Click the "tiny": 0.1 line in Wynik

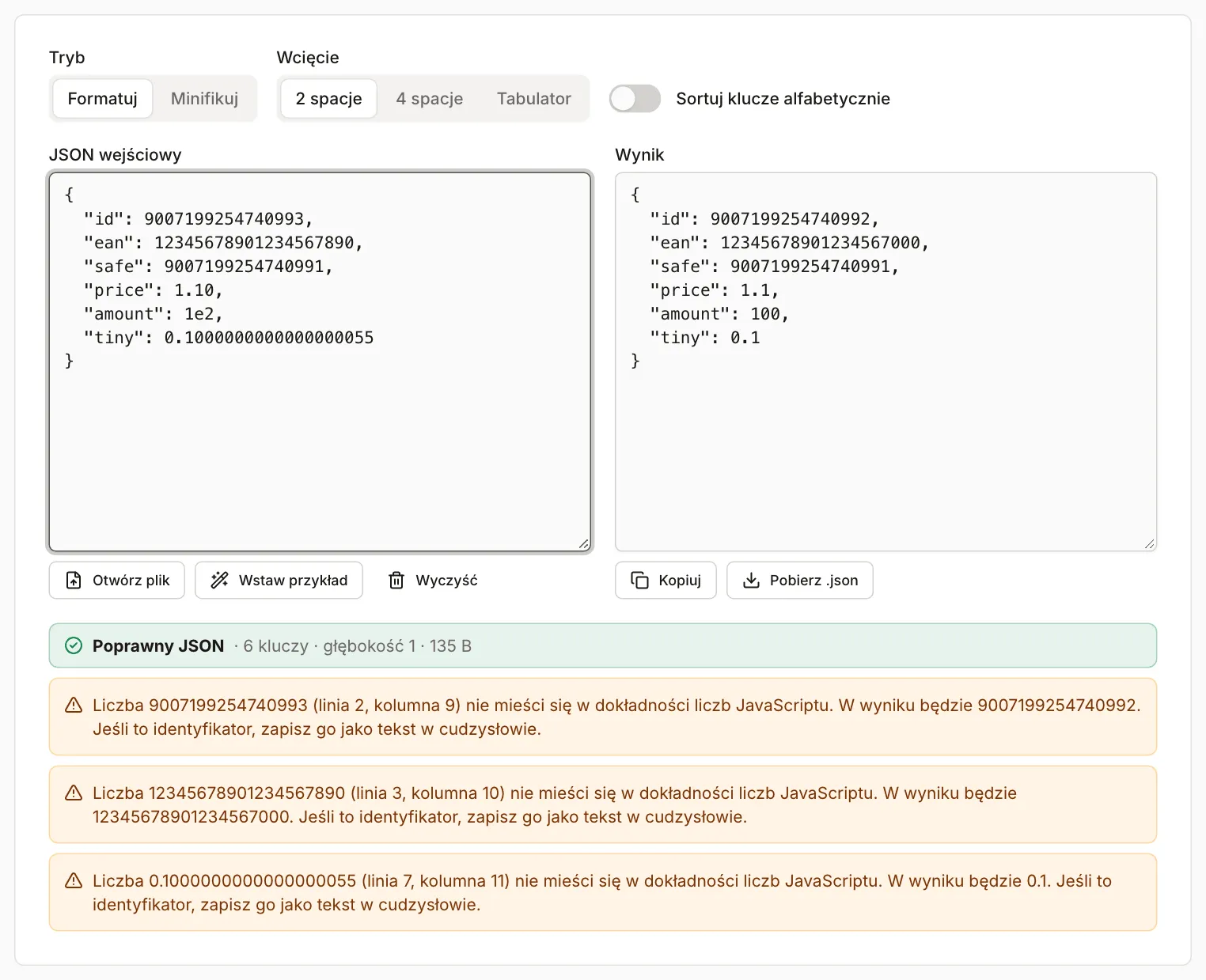click(x=705, y=338)
